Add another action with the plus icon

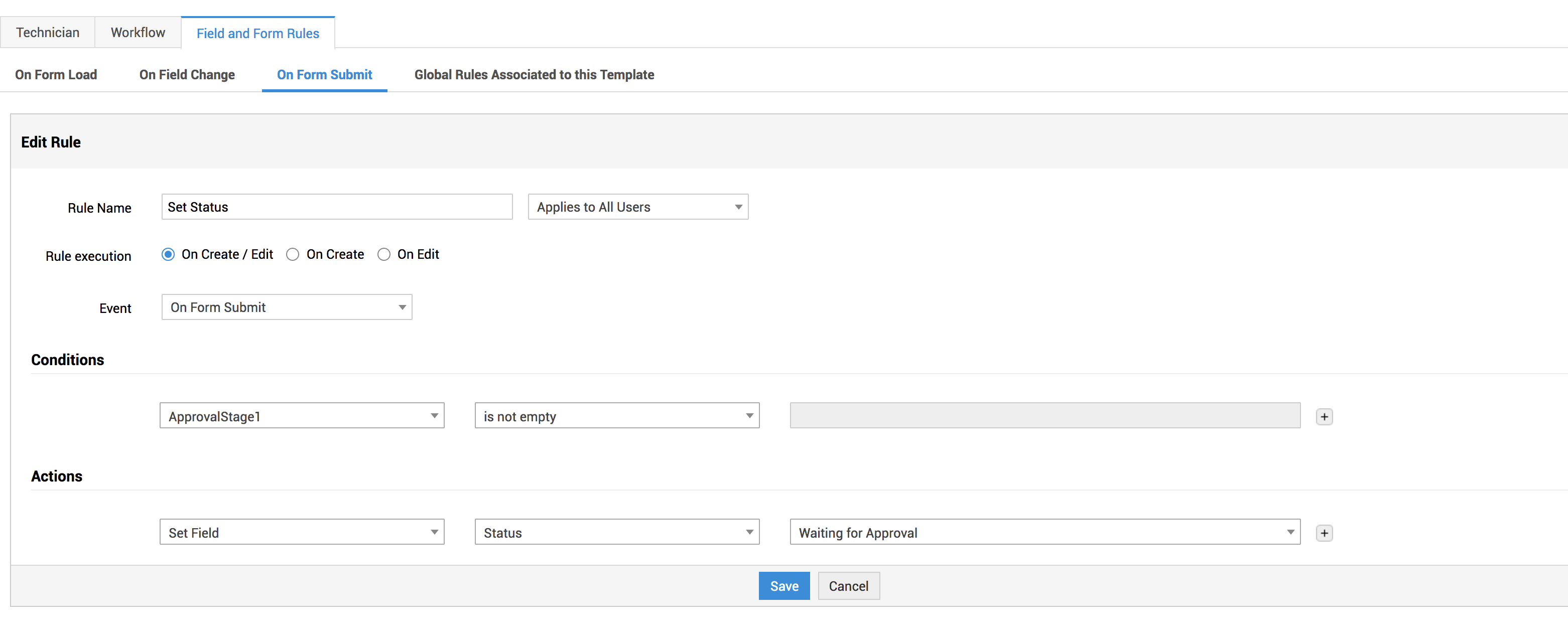click(1324, 533)
